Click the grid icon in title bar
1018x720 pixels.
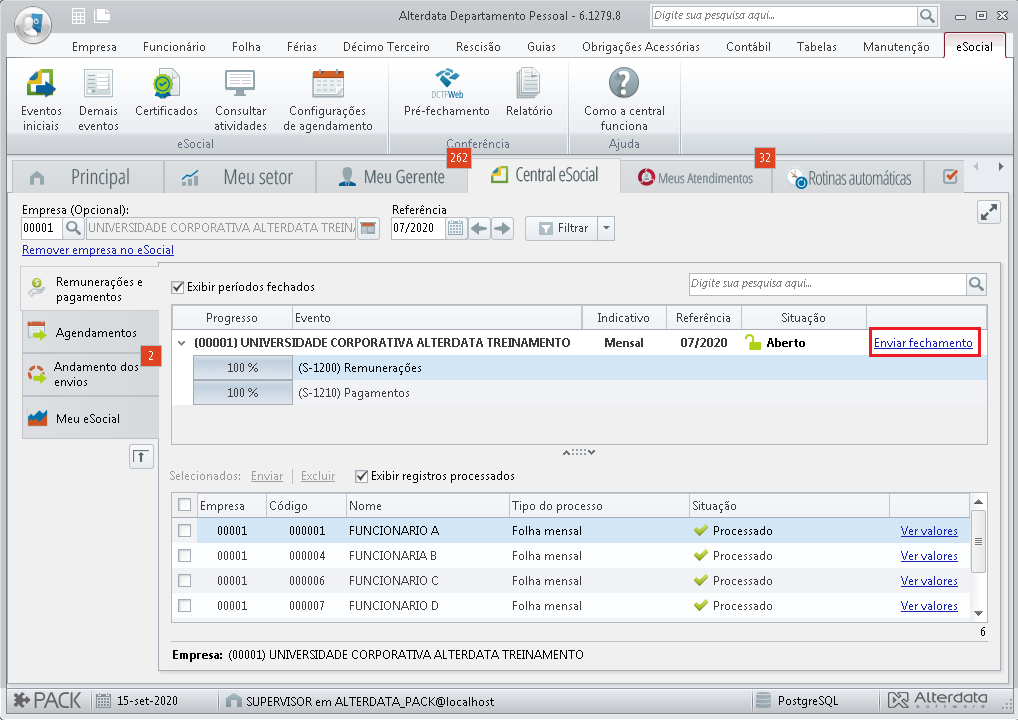pyautogui.click(x=79, y=16)
